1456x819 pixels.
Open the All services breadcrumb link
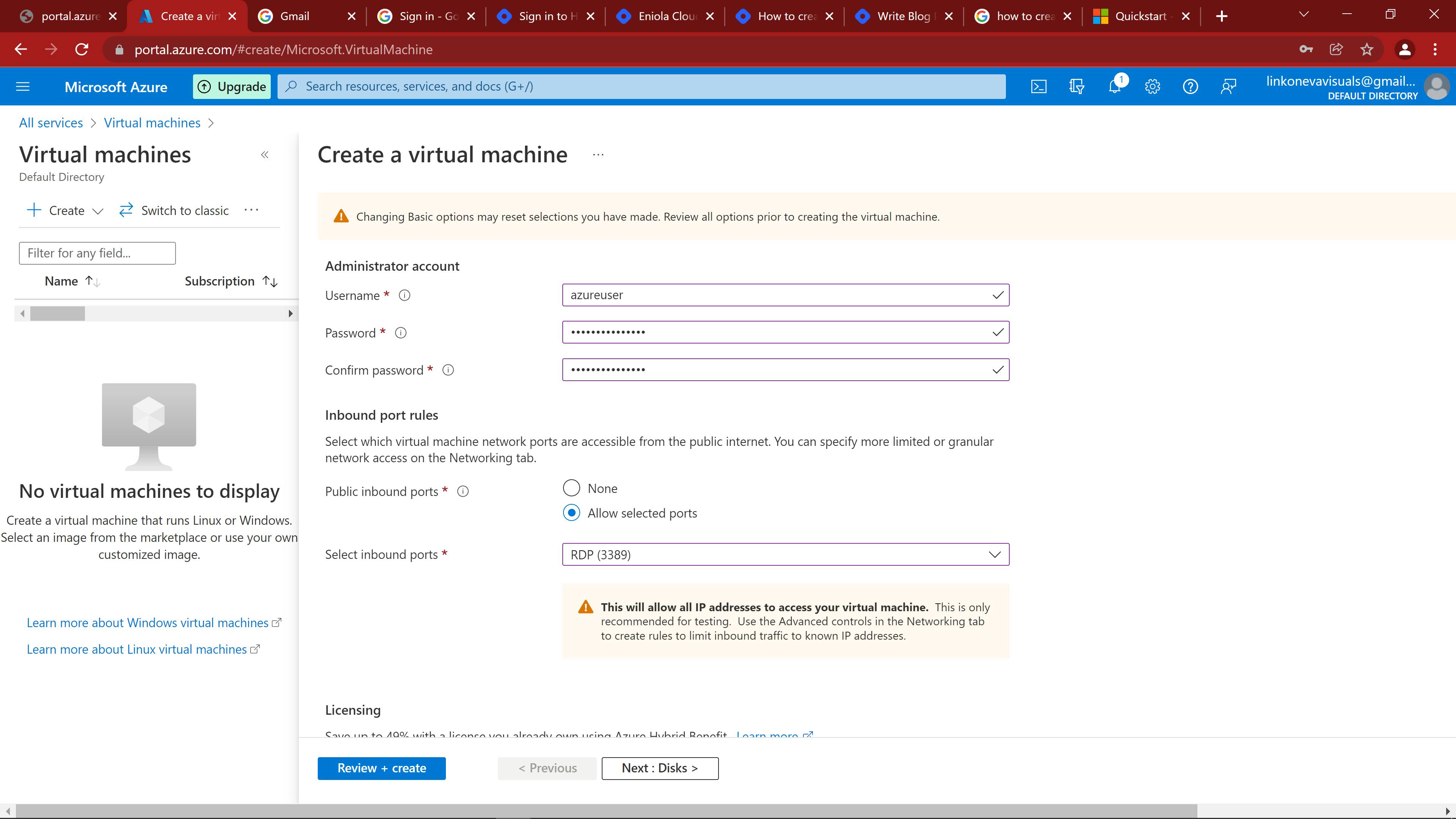click(51, 122)
